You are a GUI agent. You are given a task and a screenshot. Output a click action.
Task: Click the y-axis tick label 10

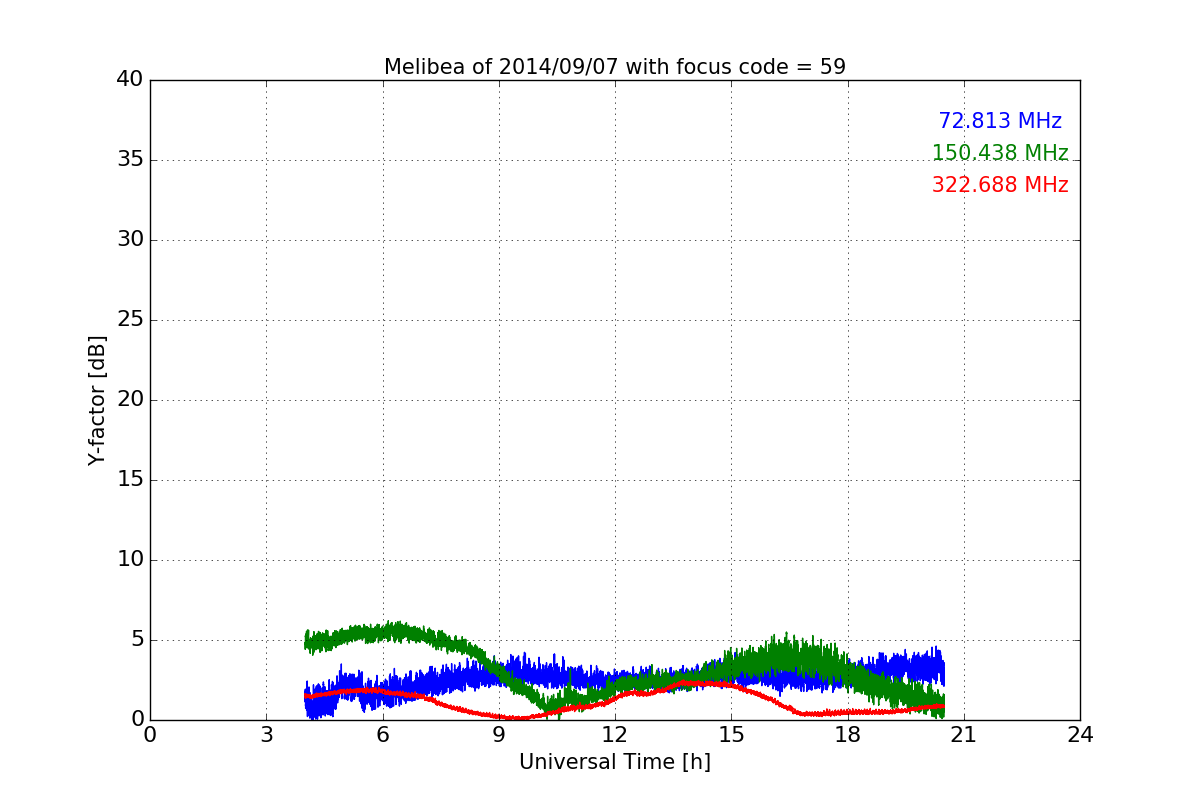(x=130, y=560)
